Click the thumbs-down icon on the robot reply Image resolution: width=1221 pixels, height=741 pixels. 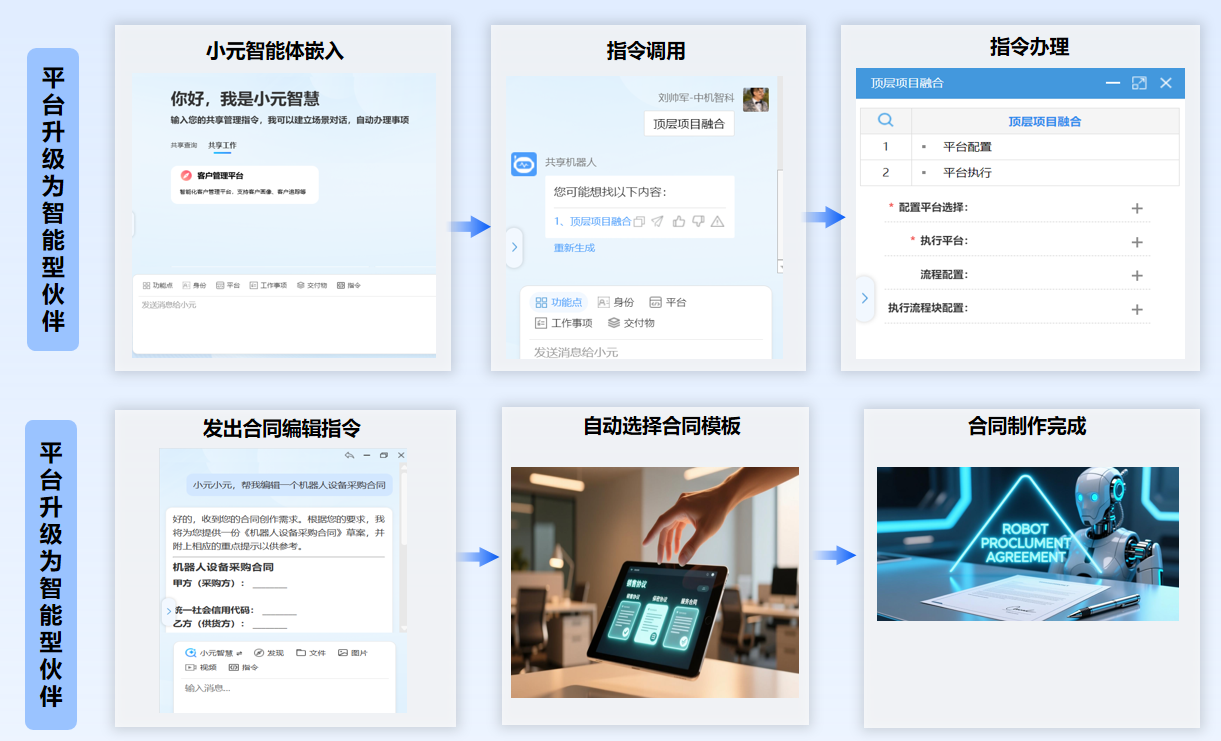[x=698, y=222]
